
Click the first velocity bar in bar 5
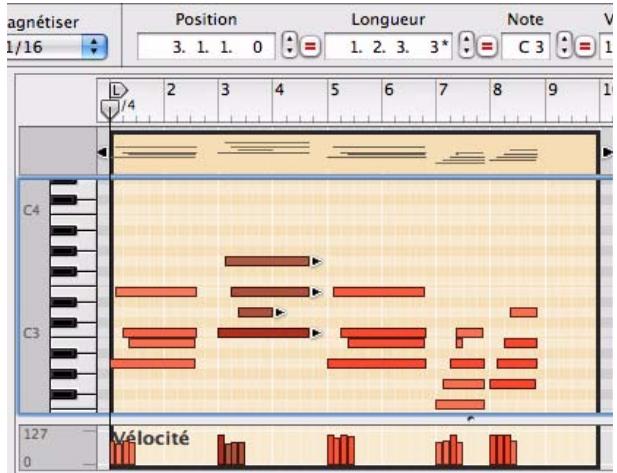point(331,450)
